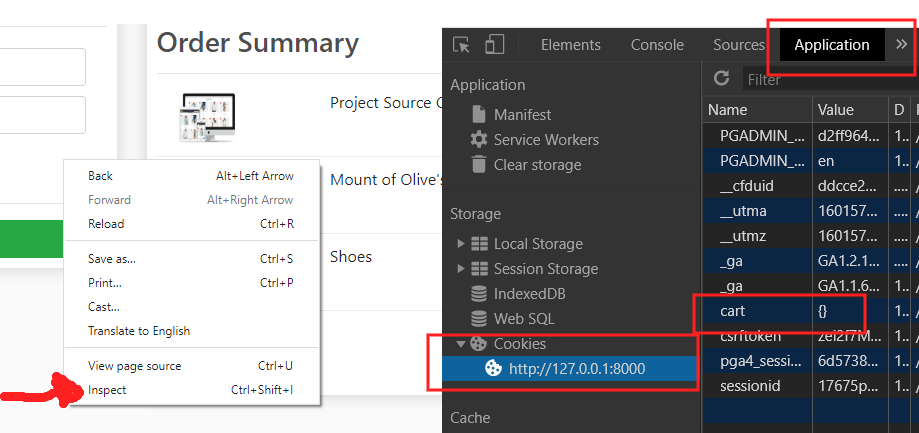Select IndexedDB database storage
Image resolution: width=919 pixels, height=433 pixels.
(x=529, y=294)
